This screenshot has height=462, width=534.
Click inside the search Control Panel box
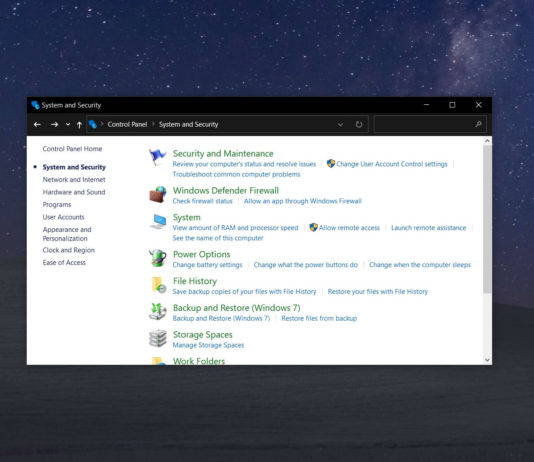tap(430, 124)
